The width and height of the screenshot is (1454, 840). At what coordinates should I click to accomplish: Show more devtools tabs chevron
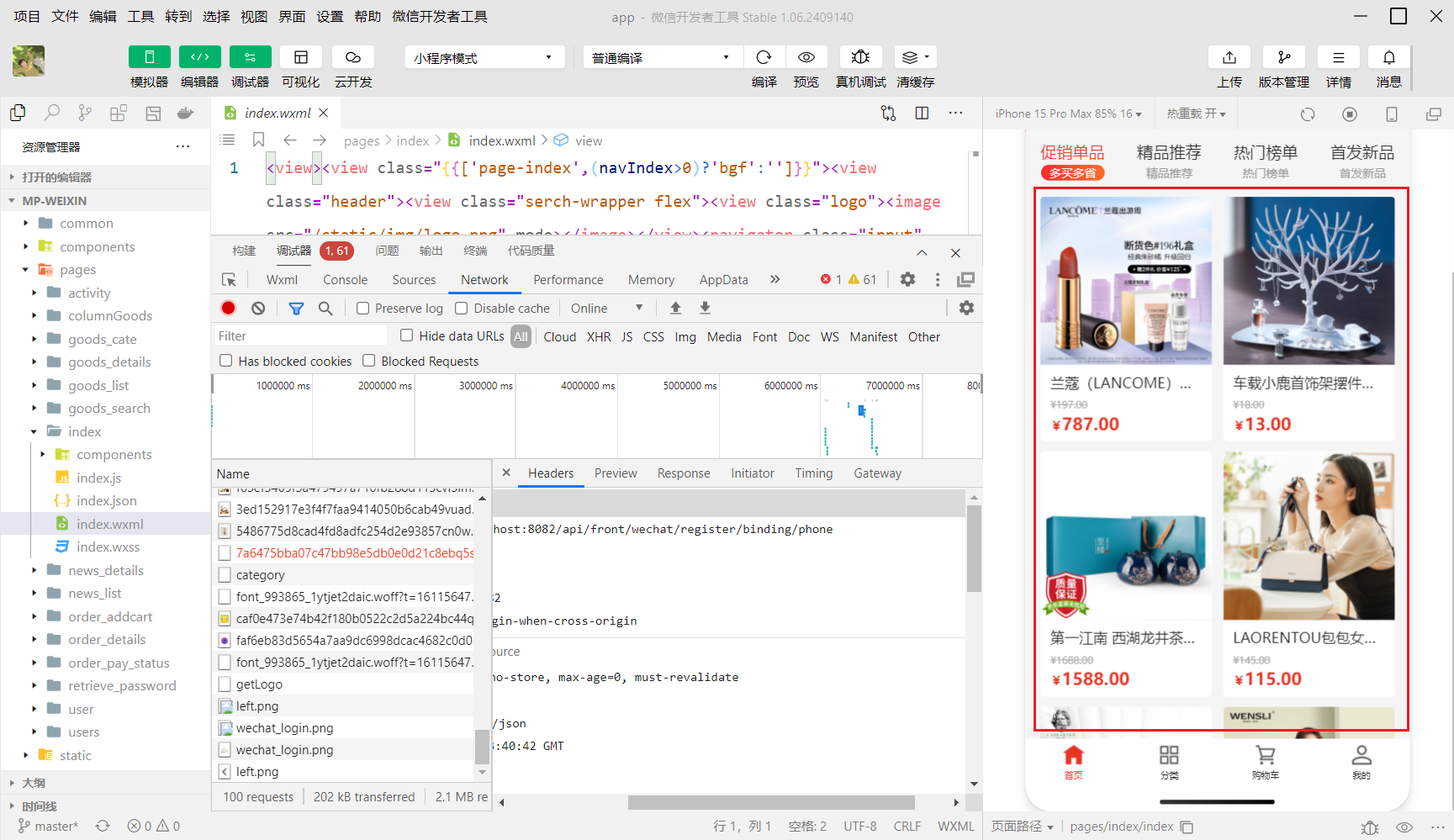(775, 279)
